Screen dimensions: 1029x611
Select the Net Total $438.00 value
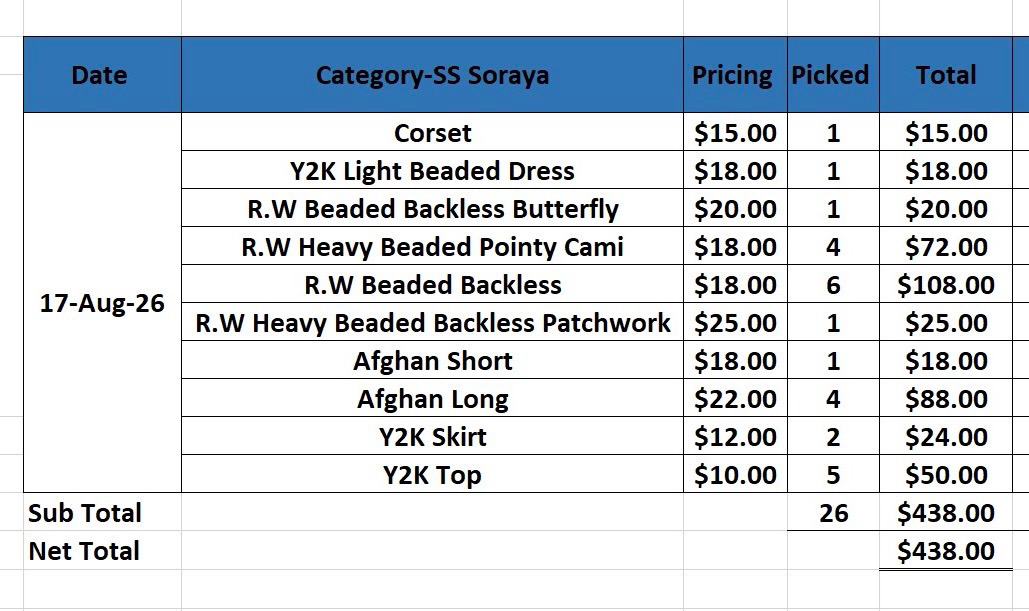[946, 551]
